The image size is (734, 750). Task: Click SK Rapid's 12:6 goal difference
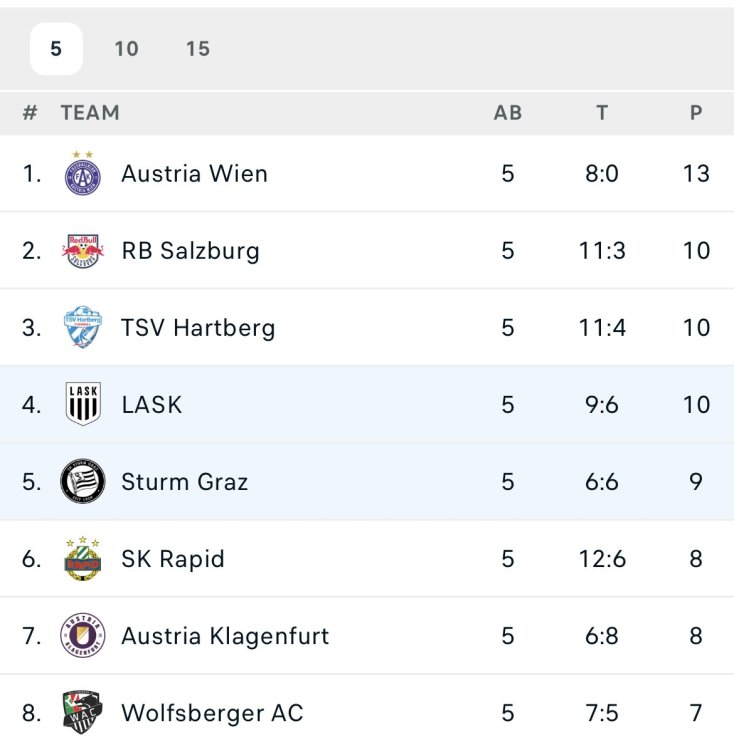coord(602,559)
